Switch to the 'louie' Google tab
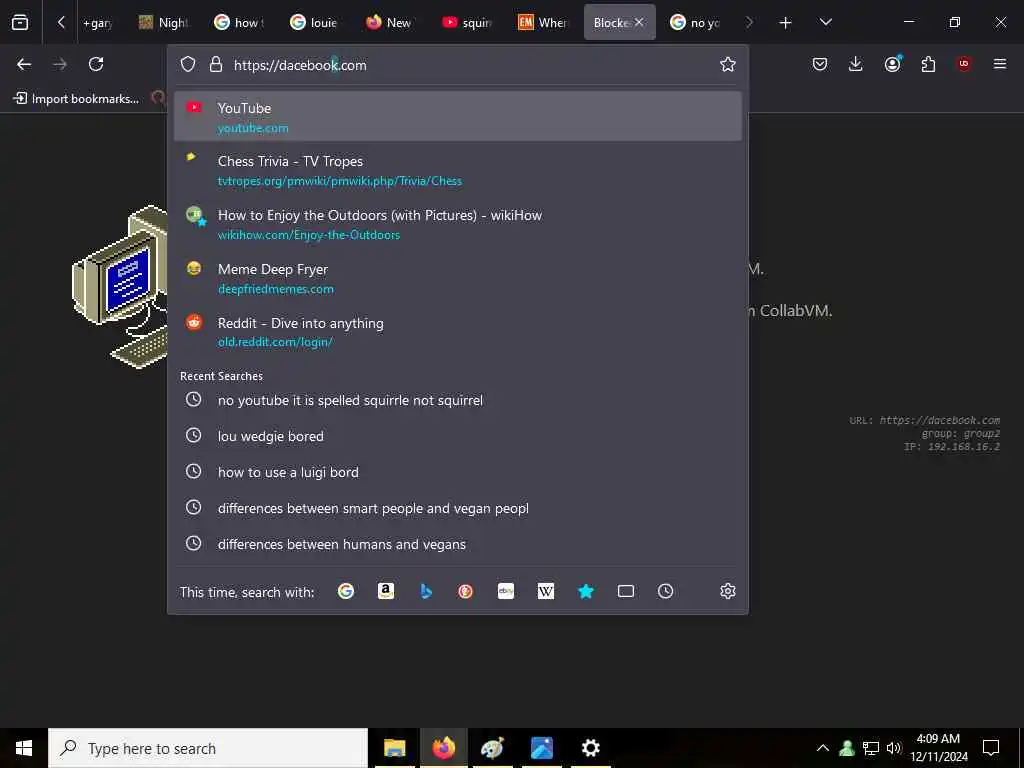 pos(315,22)
